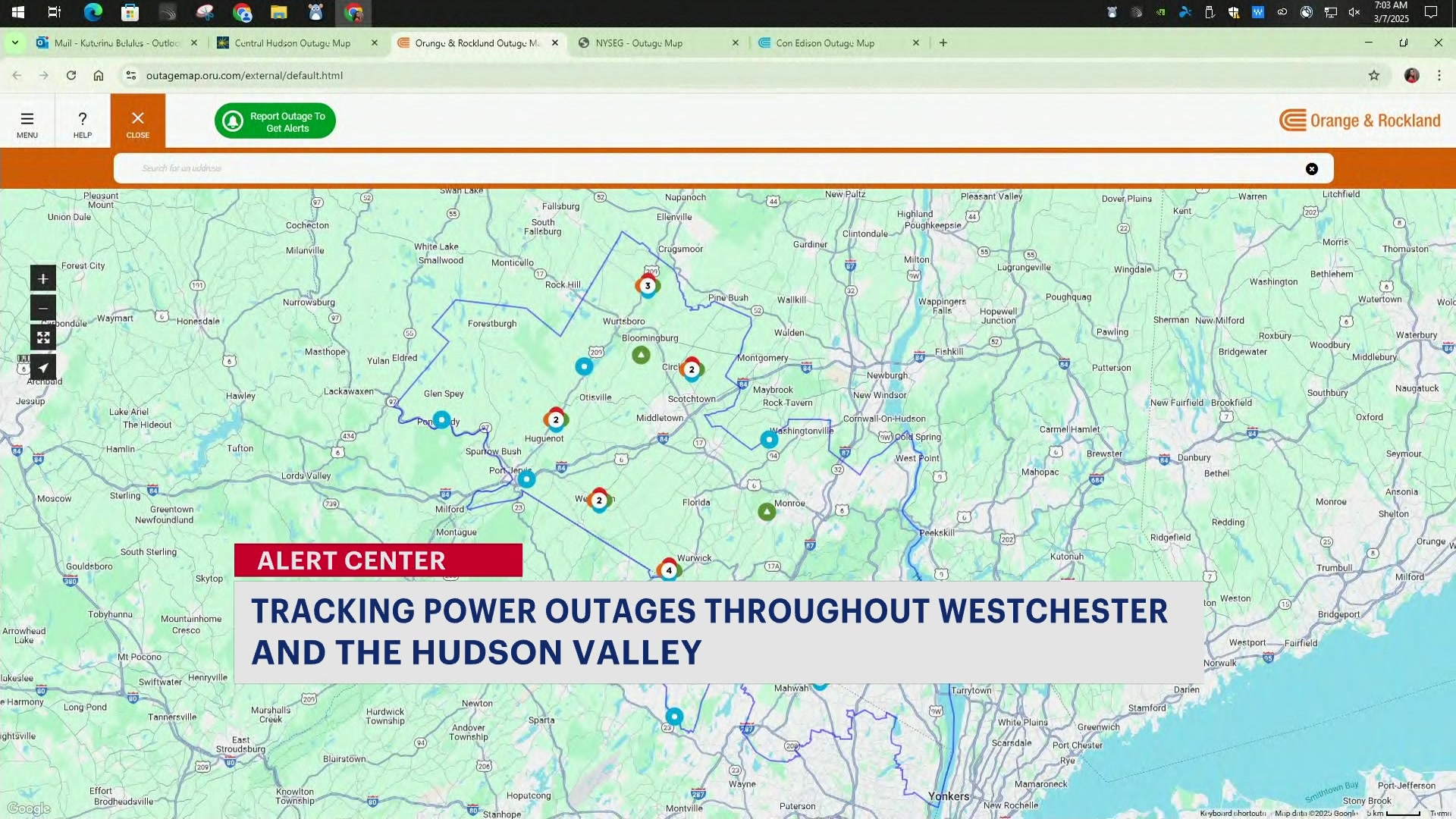Open Microsoft Edge from taskbar
This screenshot has height=819, width=1456.
pos(93,13)
